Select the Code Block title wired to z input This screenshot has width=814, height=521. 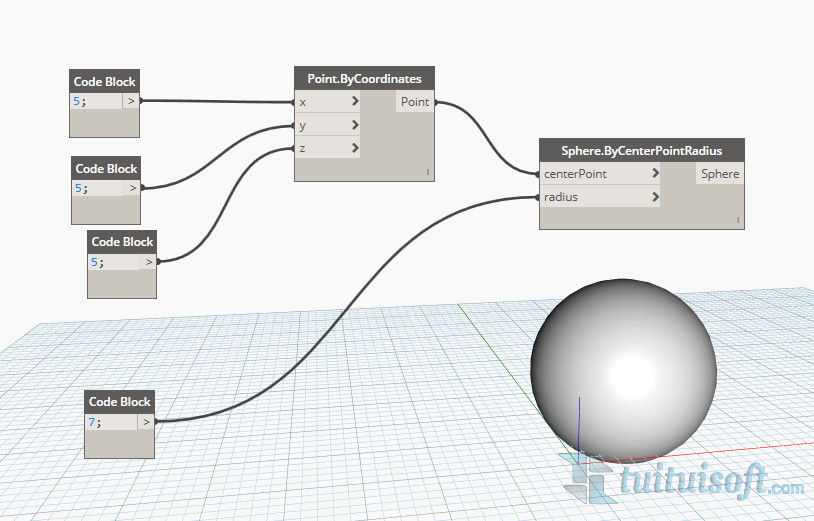[122, 241]
